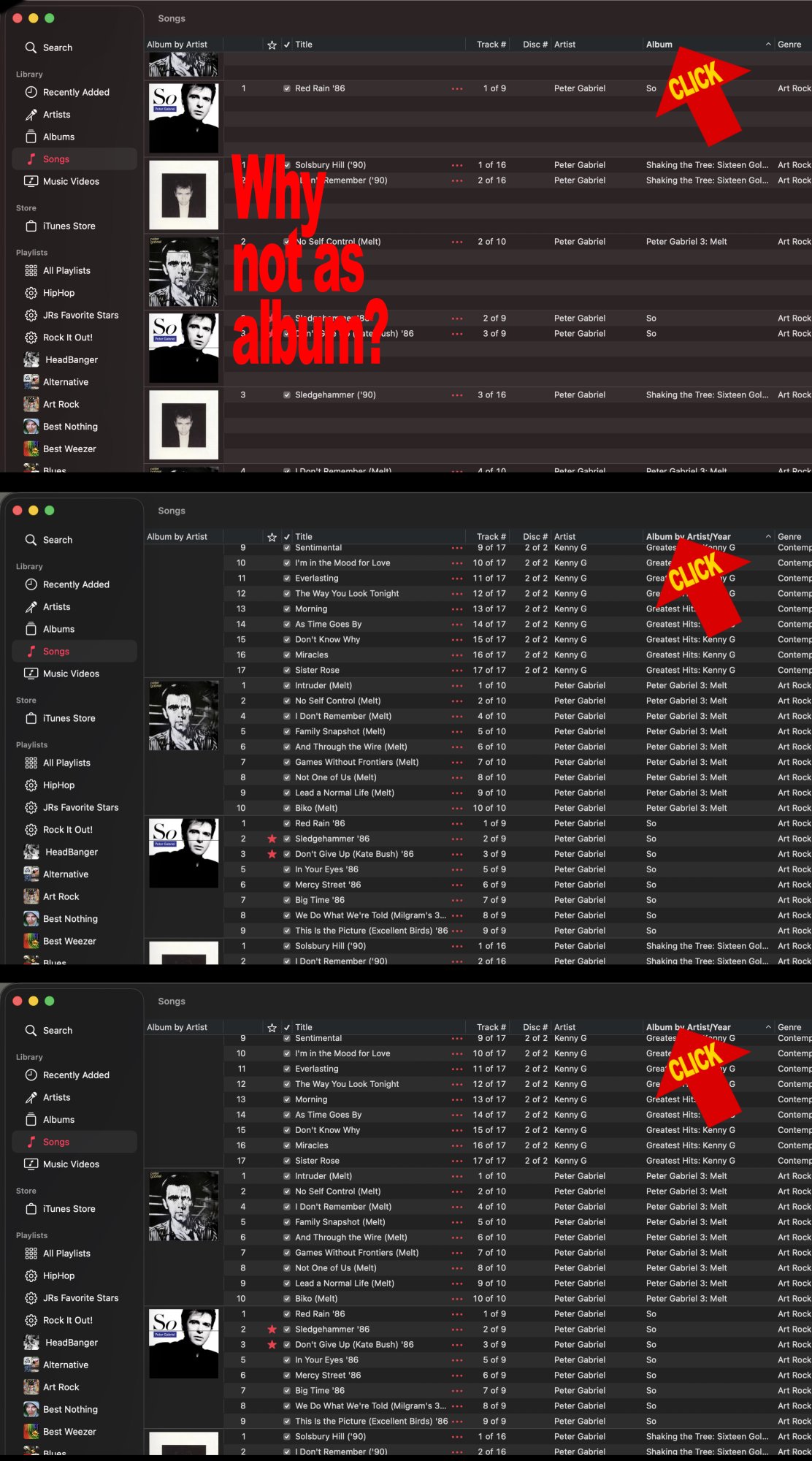Screen dimensions: 812x1461
Task: Open more options for Solsbury Hill ('90), top window
Action: click(457, 165)
